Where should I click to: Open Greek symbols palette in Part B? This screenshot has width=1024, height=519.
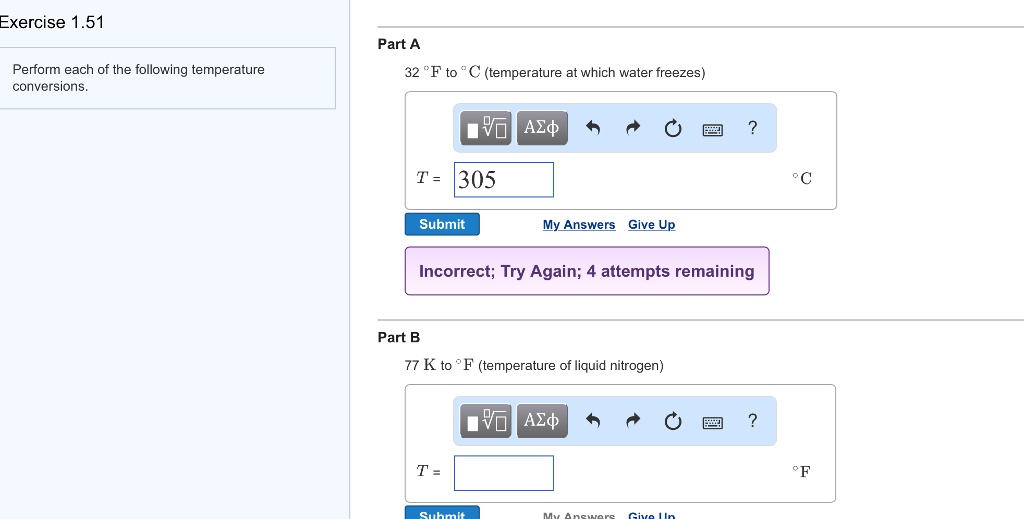[x=541, y=421]
